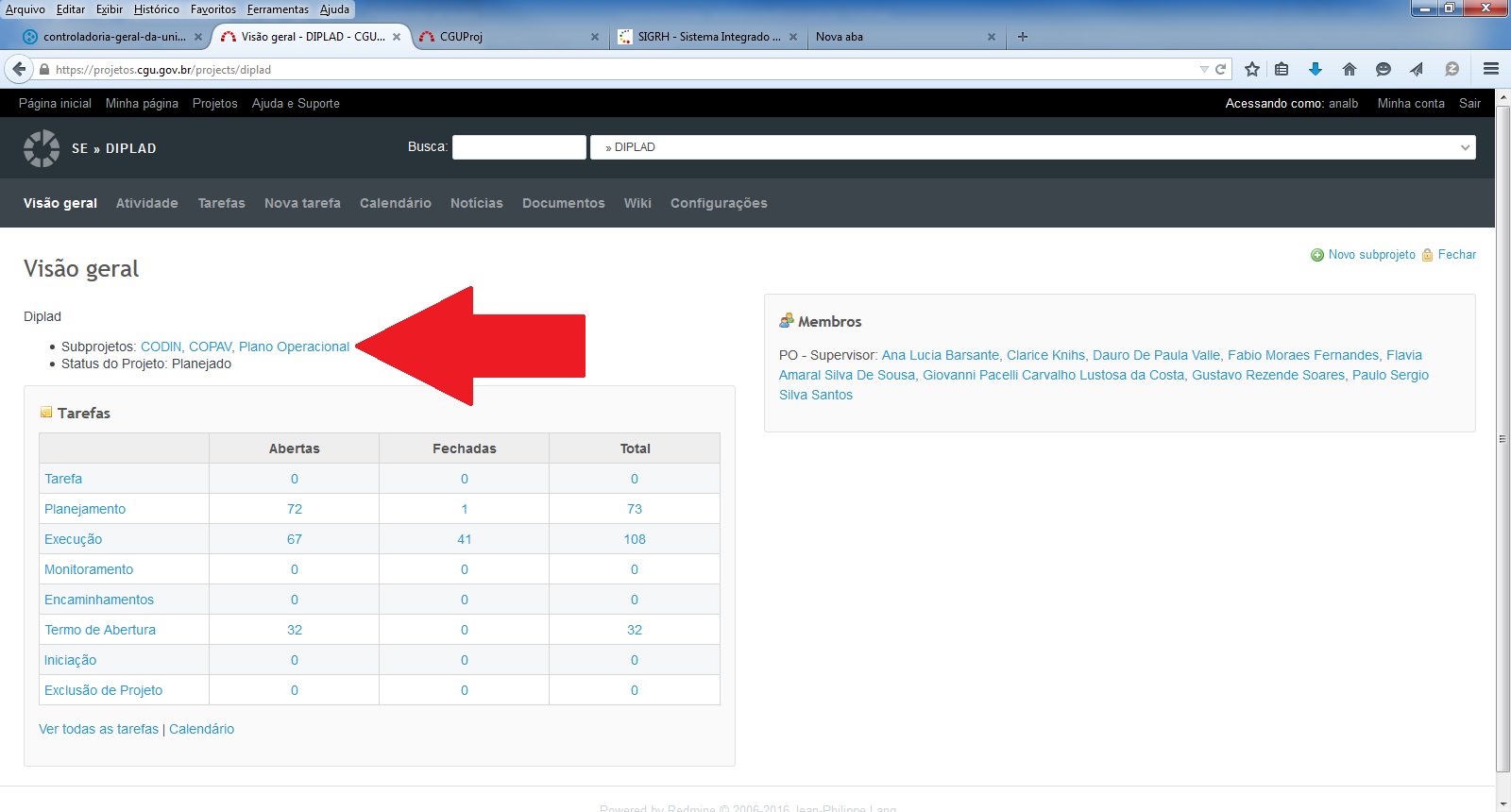Open a new browser tab with plus button
The image size is (1511, 812).
click(x=1023, y=37)
